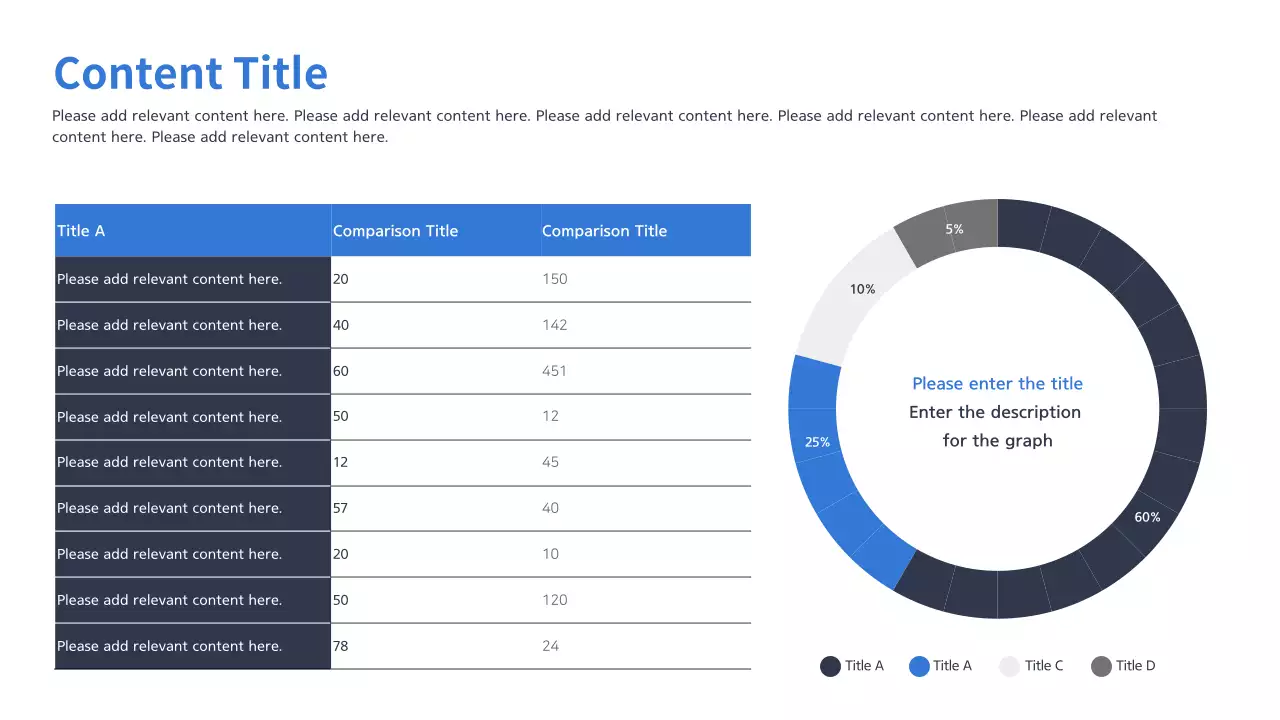Screen dimensions: 1280x720
Task: Select the 10% label on the donut chart
Action: (x=862, y=289)
